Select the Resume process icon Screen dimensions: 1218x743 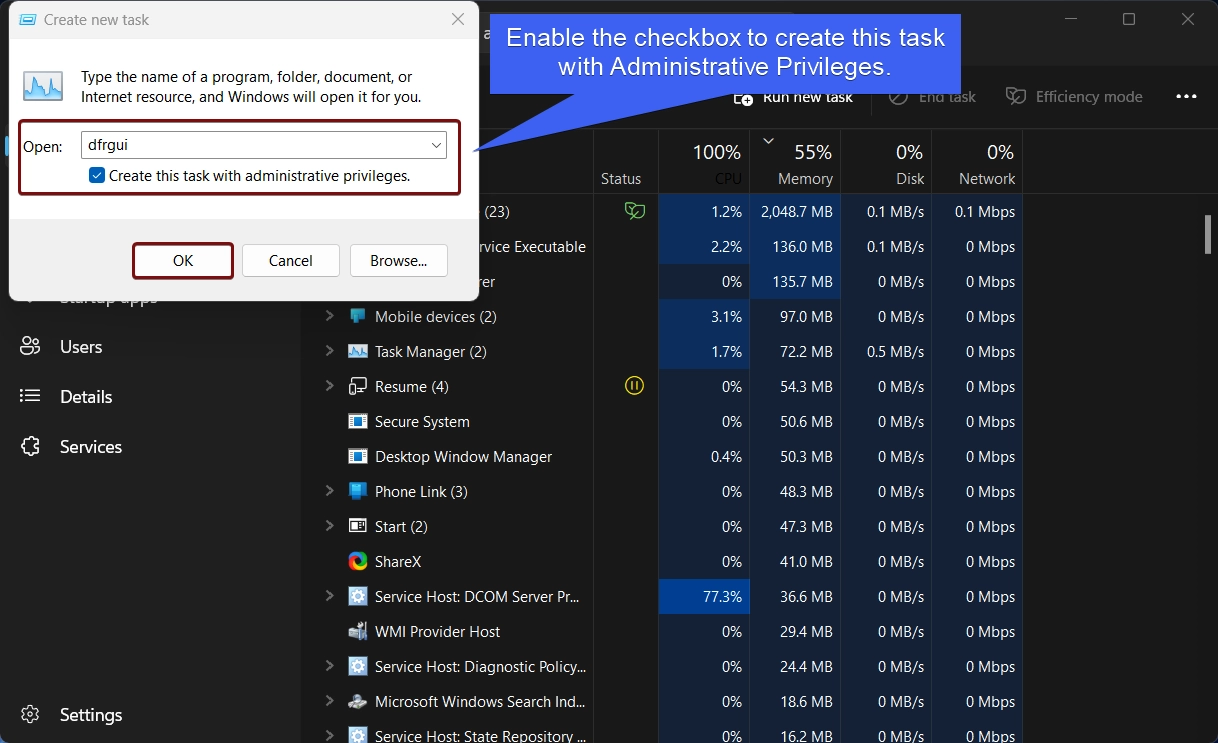pos(357,387)
